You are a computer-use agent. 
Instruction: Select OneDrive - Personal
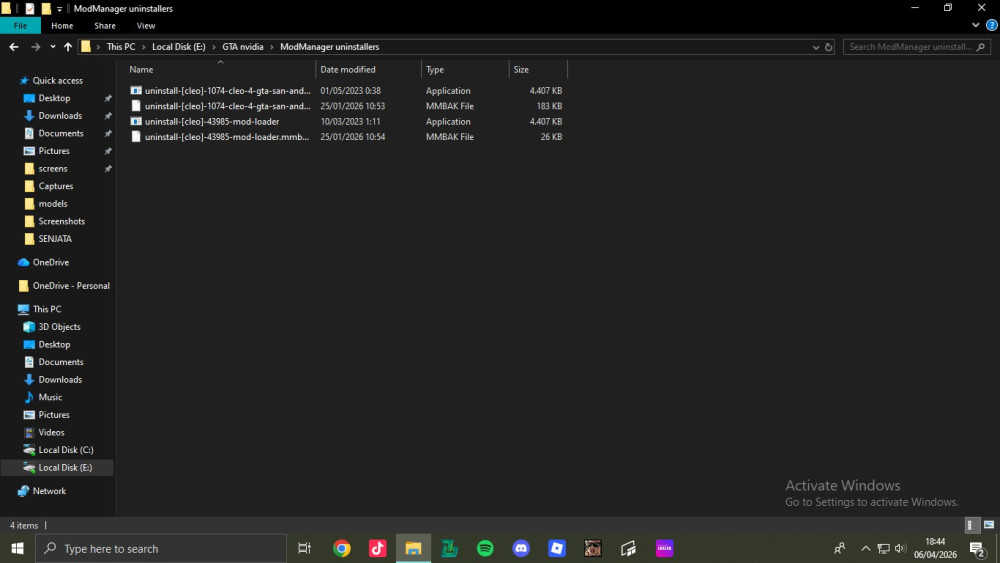[x=71, y=286]
